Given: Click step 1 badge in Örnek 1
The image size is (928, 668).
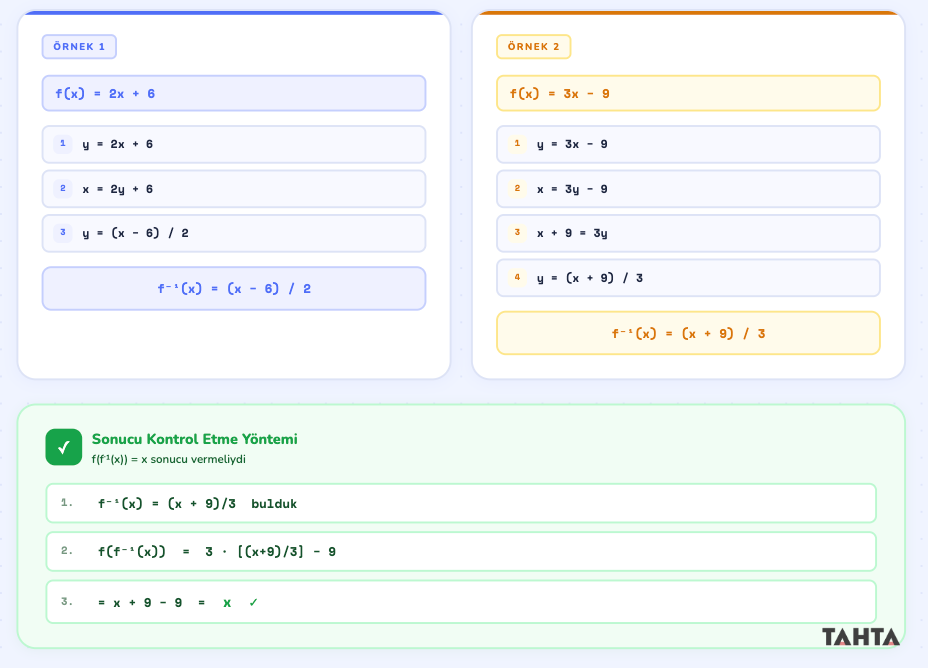Looking at the screenshot, I should 63,144.
